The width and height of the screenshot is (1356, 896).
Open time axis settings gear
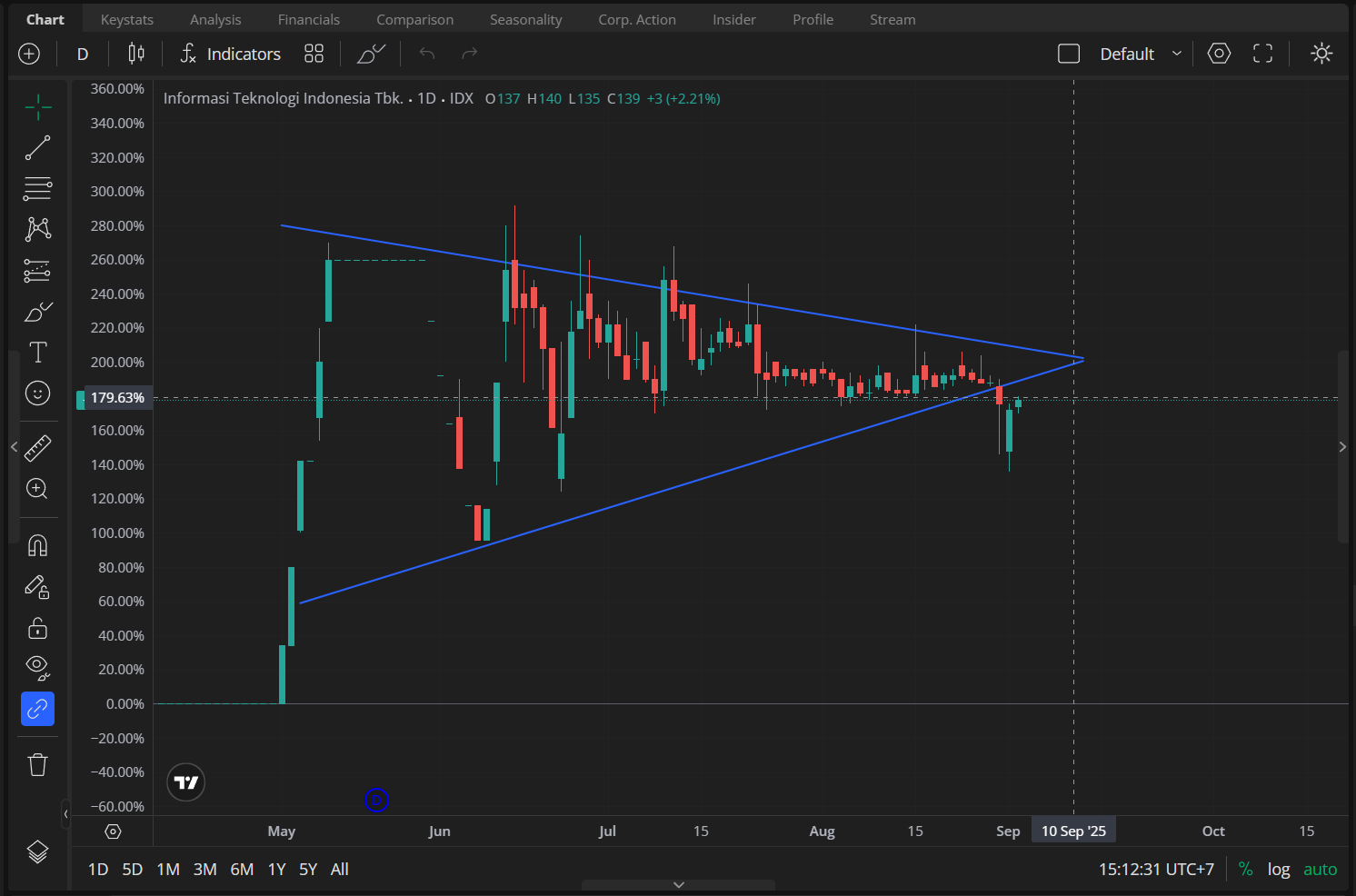[113, 831]
